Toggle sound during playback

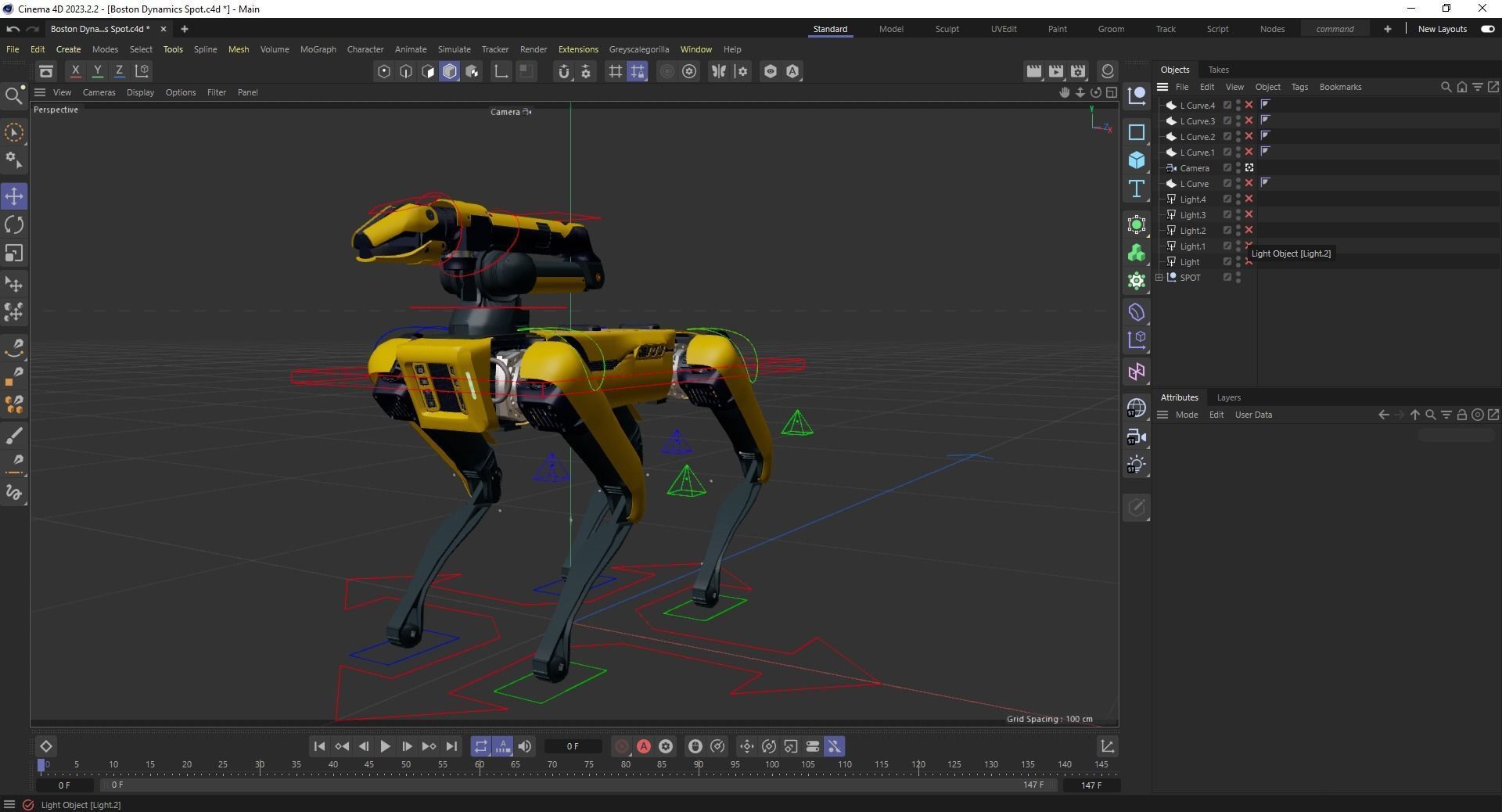click(x=525, y=746)
